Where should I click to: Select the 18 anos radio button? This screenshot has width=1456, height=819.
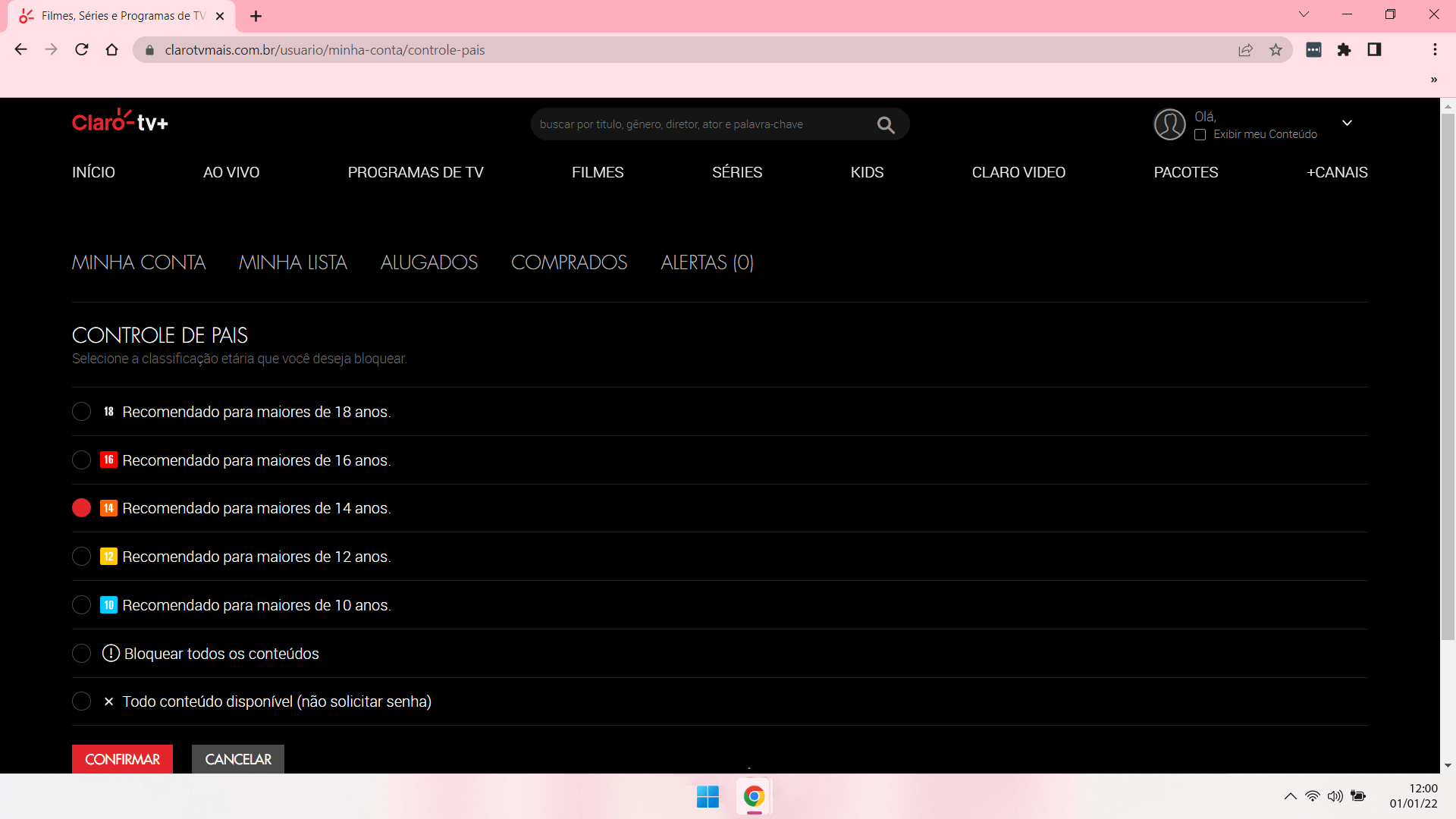click(81, 412)
